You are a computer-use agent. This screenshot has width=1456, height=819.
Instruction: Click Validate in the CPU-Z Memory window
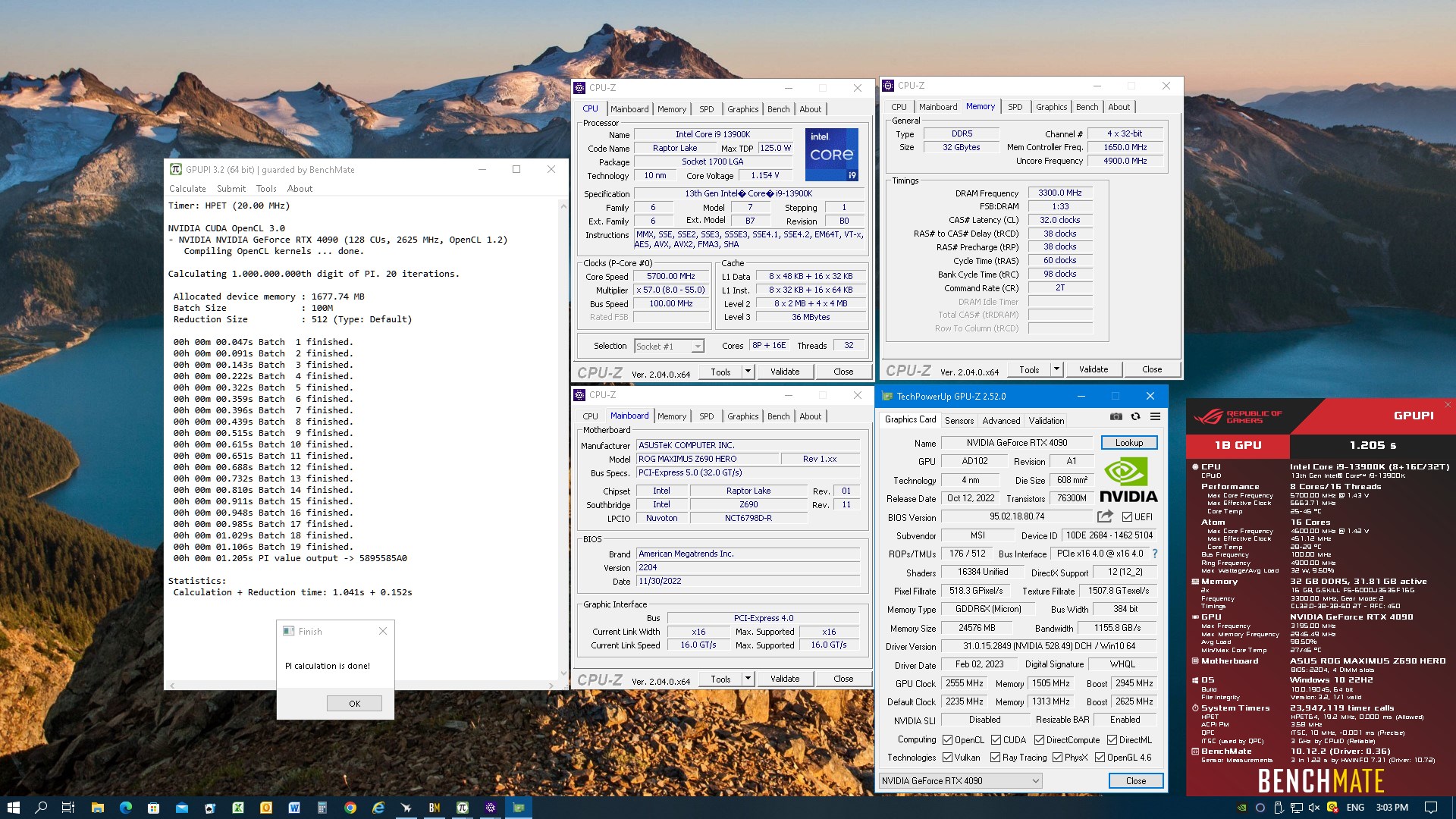click(1094, 369)
